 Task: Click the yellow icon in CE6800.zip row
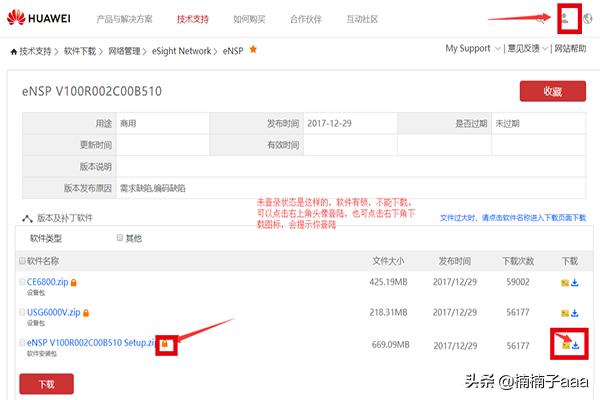[x=565, y=283]
